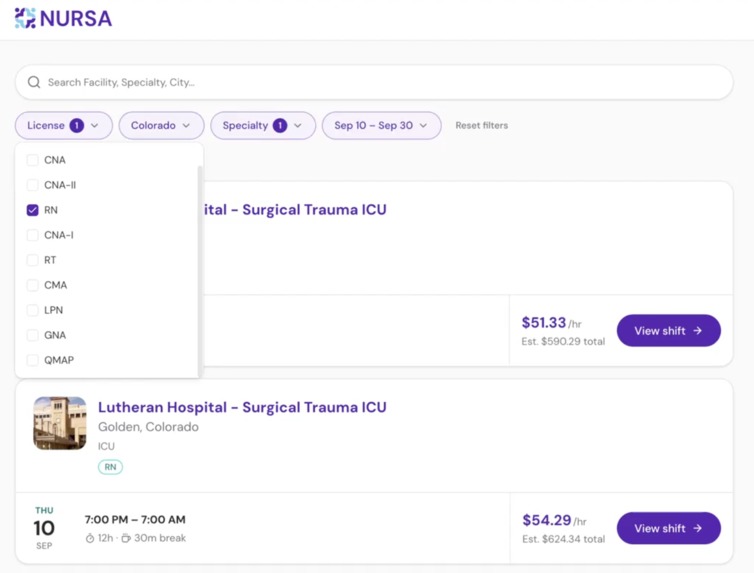This screenshot has width=754, height=573.
Task: Focus the Search Facility, Specialty, City field
Action: 374,82
